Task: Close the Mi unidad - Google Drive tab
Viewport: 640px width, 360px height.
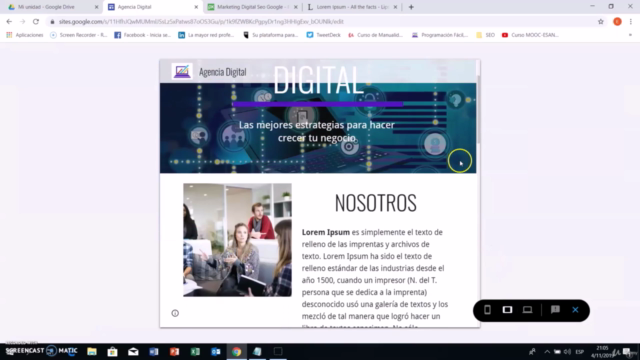Action: [97, 7]
